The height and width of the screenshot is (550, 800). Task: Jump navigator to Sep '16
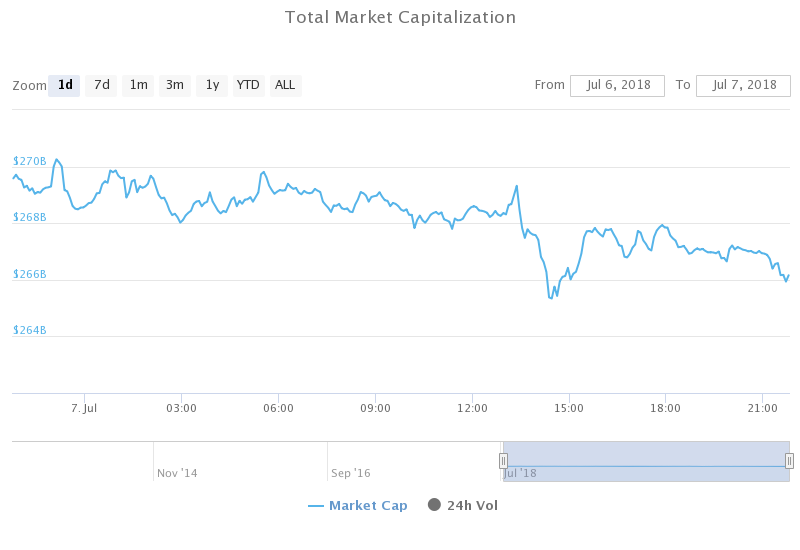tap(350, 473)
